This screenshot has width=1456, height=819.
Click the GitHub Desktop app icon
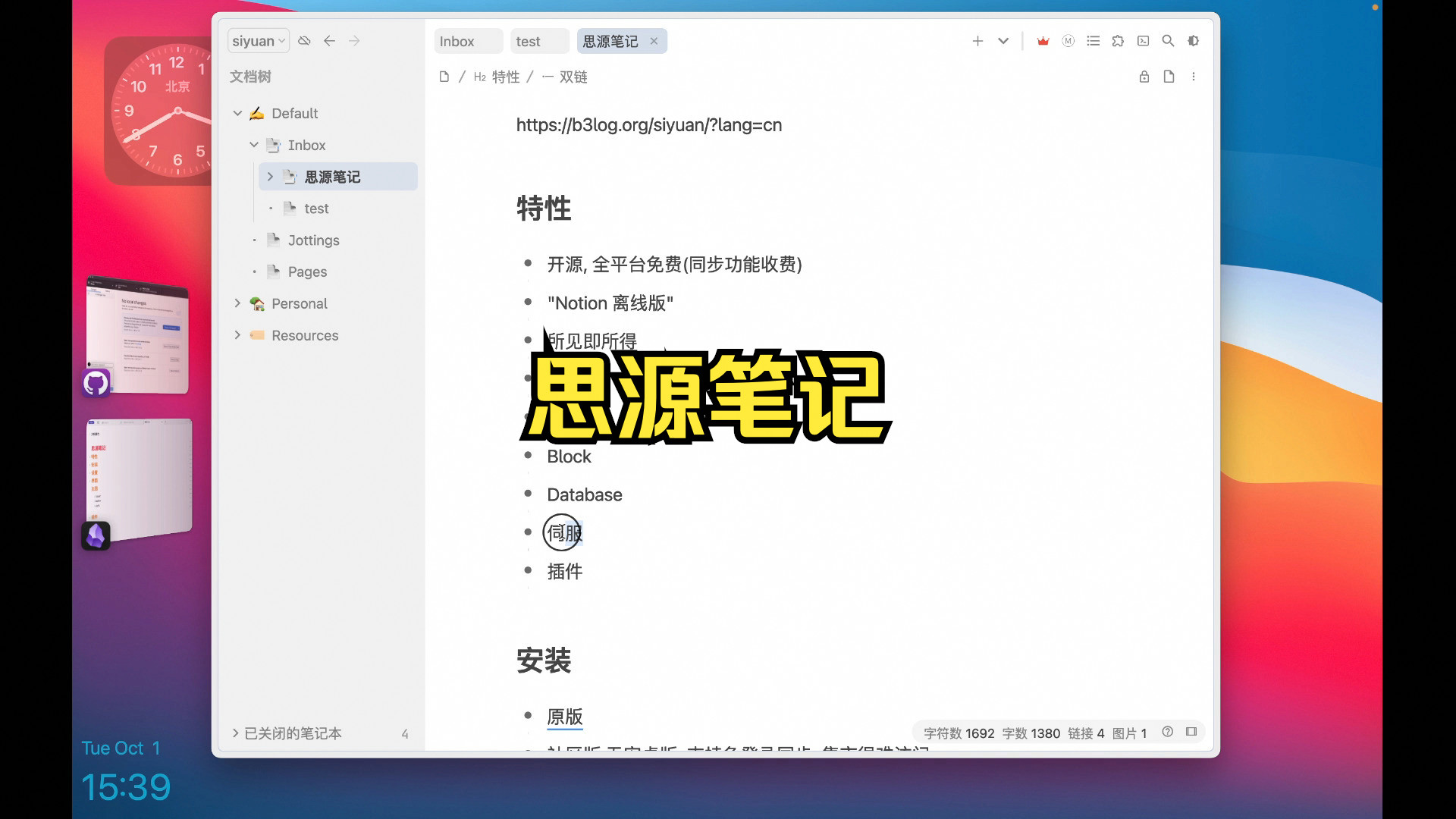tap(96, 383)
